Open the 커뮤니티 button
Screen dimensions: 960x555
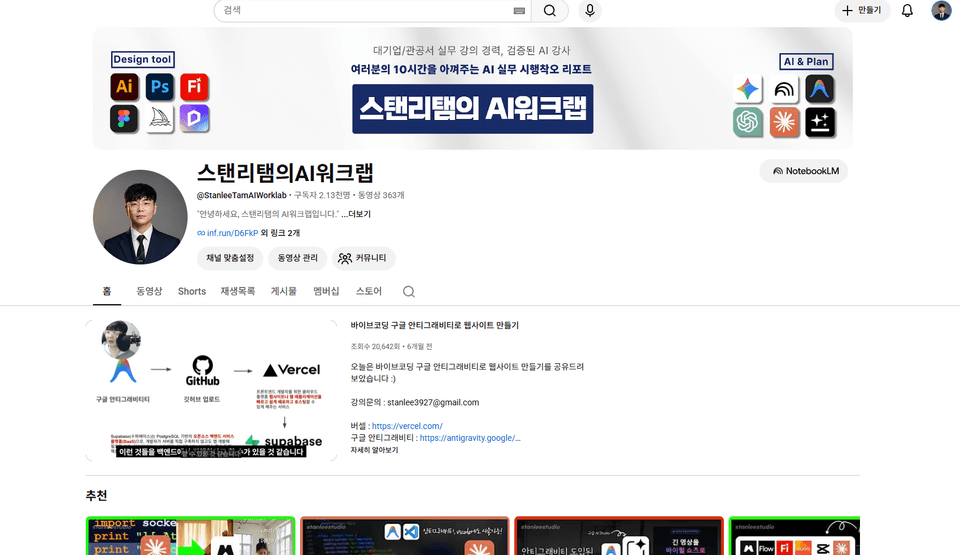coord(364,258)
